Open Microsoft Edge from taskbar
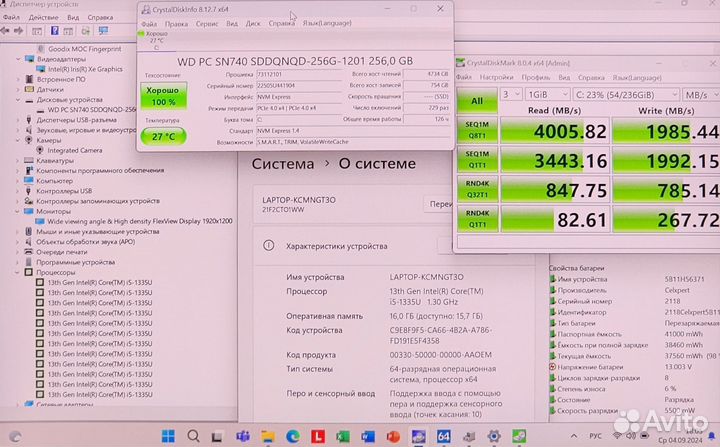 [292, 436]
